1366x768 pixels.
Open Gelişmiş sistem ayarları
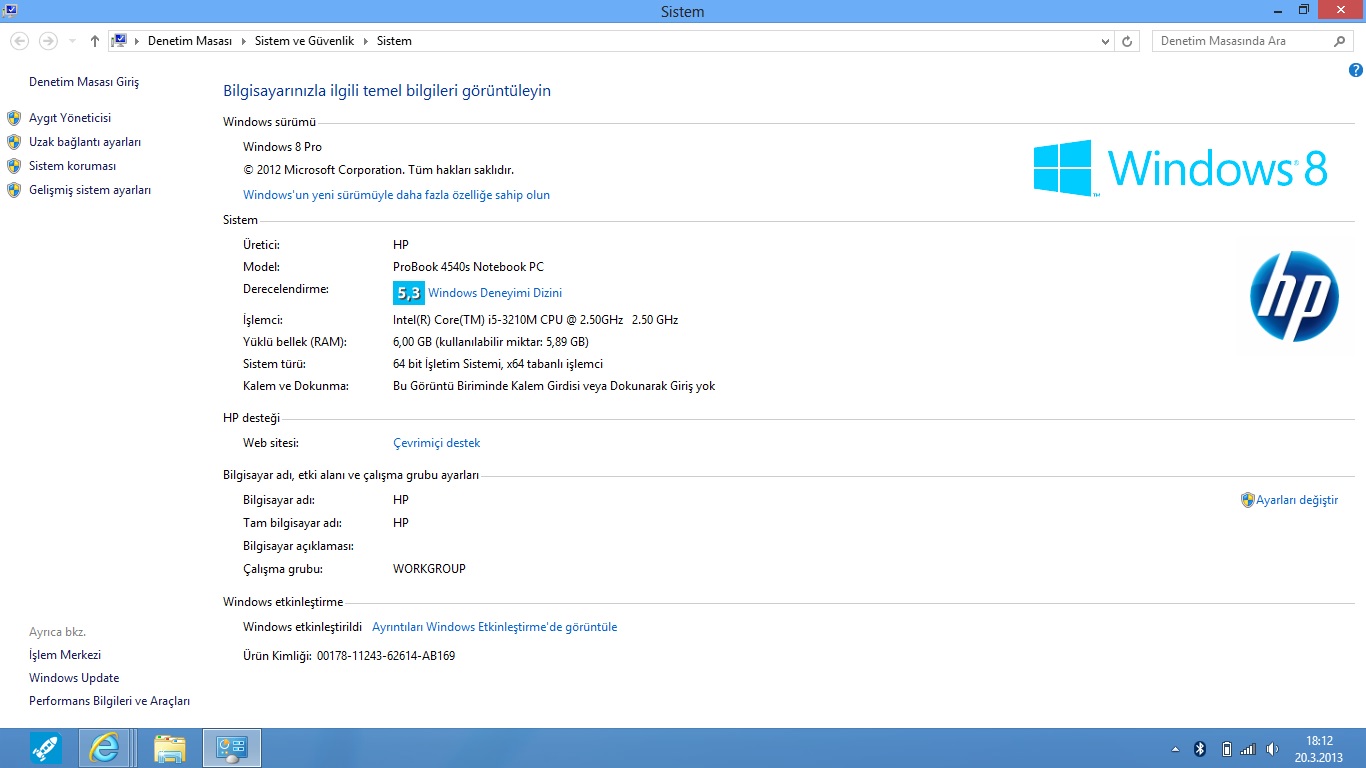[x=90, y=190]
